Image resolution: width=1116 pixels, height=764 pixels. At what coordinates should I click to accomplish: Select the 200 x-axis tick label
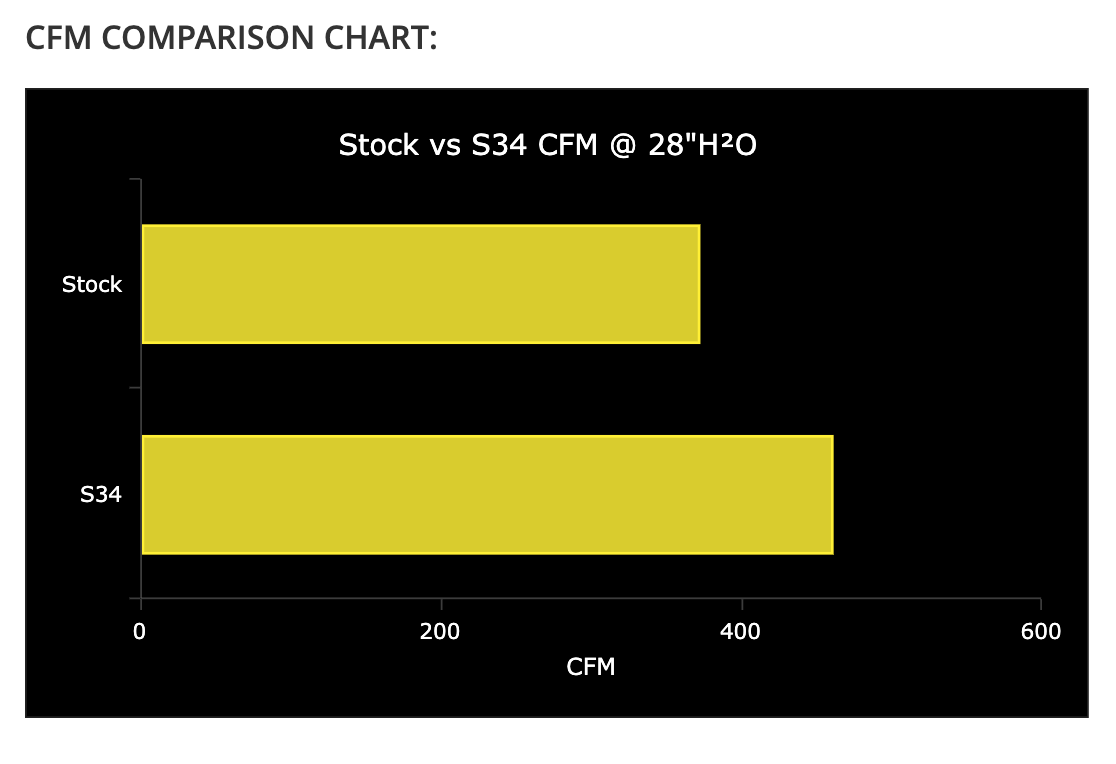440,632
